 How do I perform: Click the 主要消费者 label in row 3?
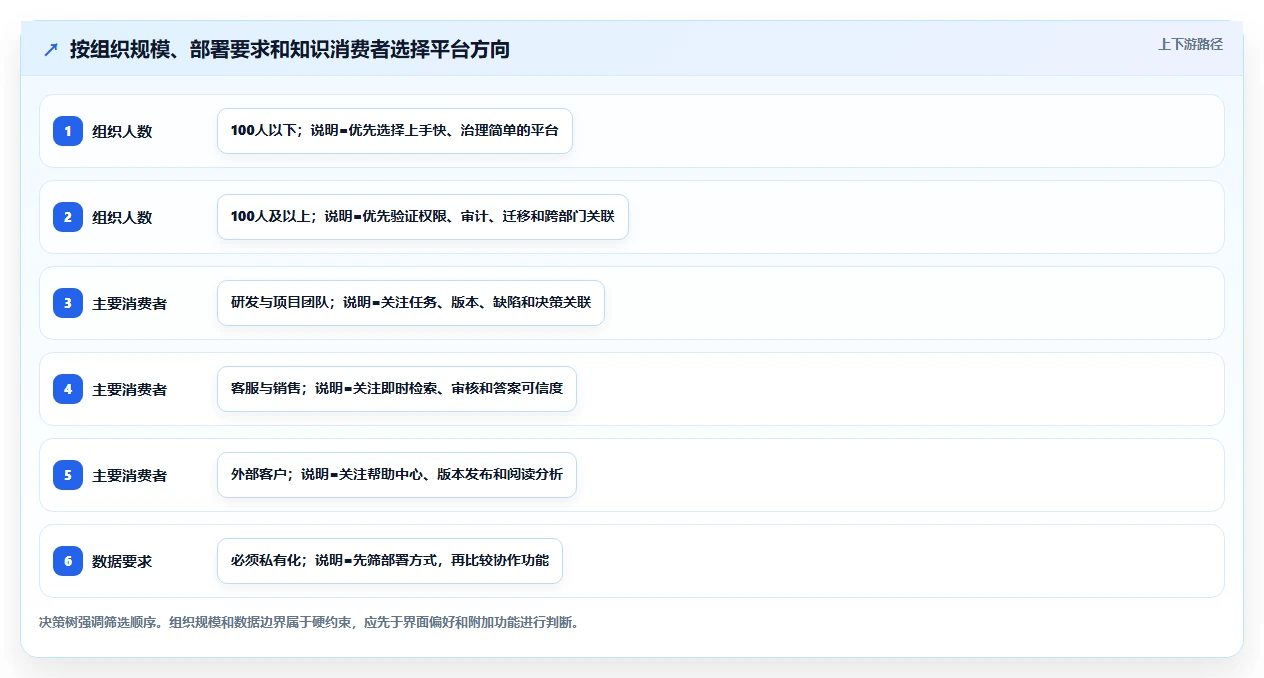click(130, 303)
